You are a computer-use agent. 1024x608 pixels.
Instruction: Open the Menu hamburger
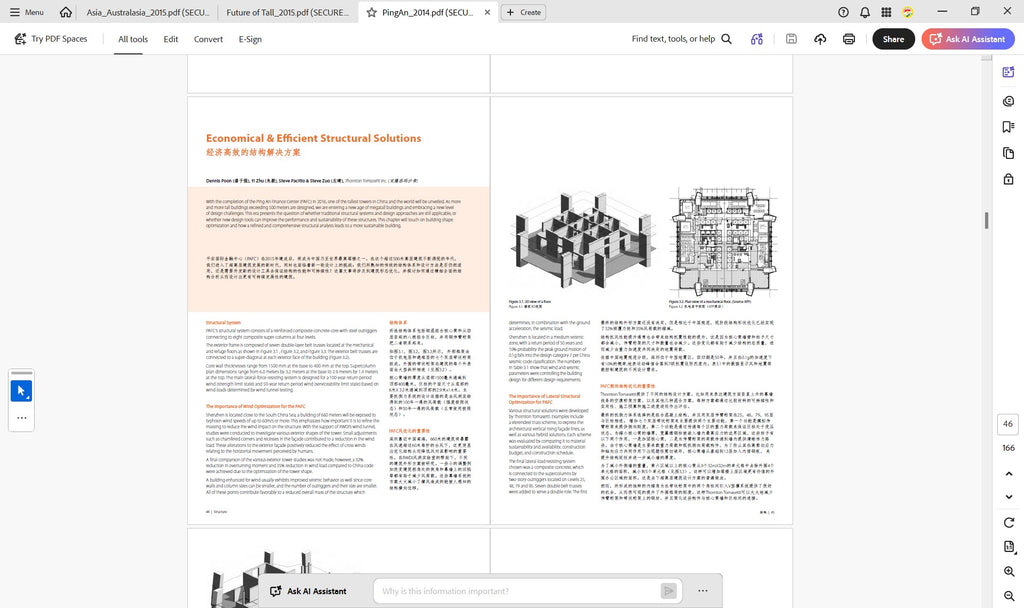(26, 12)
